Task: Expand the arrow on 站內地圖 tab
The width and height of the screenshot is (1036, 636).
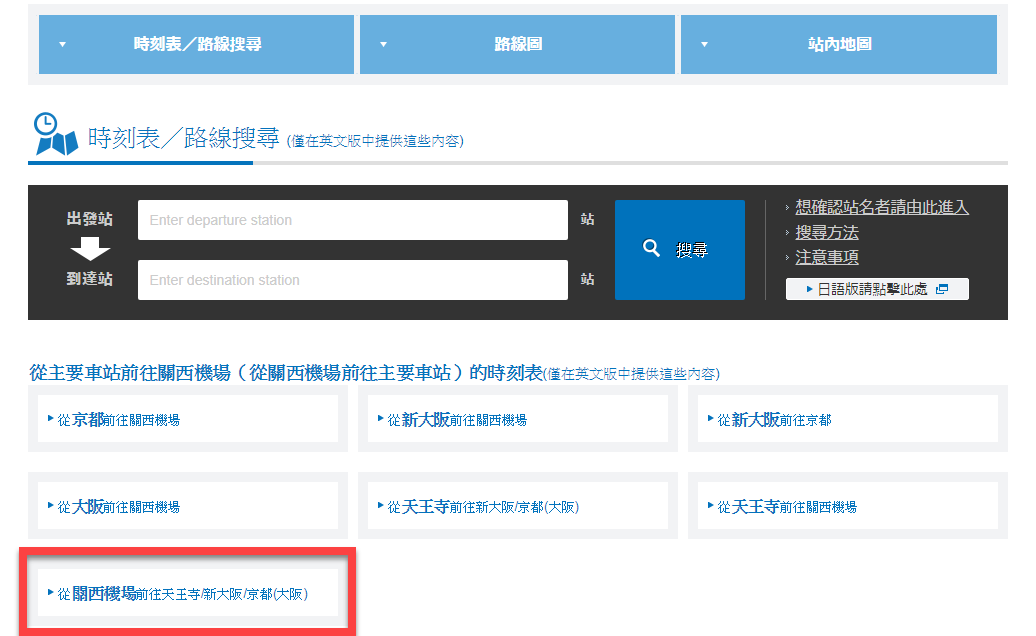Action: click(x=704, y=45)
